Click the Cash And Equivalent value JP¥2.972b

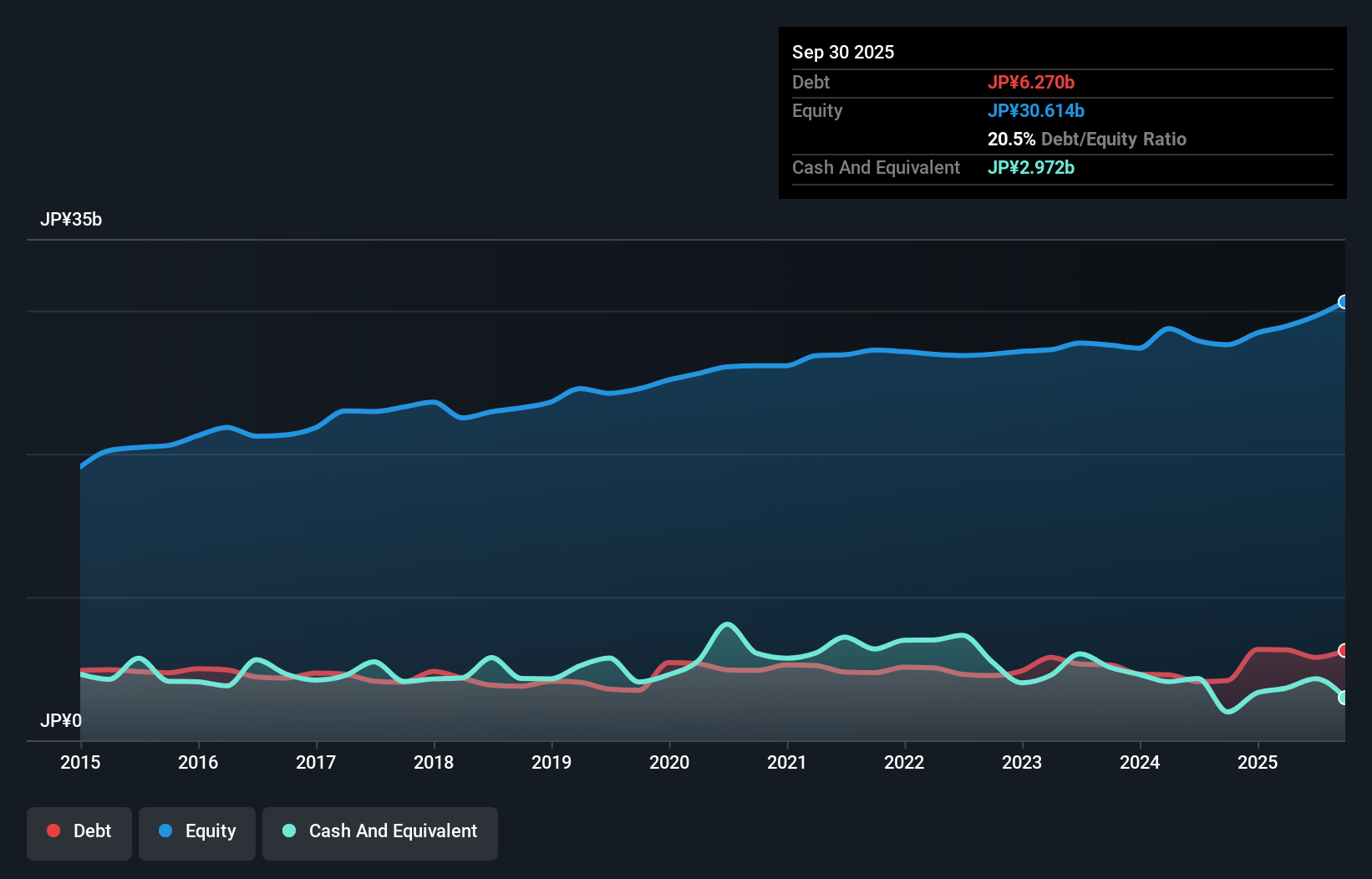[1031, 168]
